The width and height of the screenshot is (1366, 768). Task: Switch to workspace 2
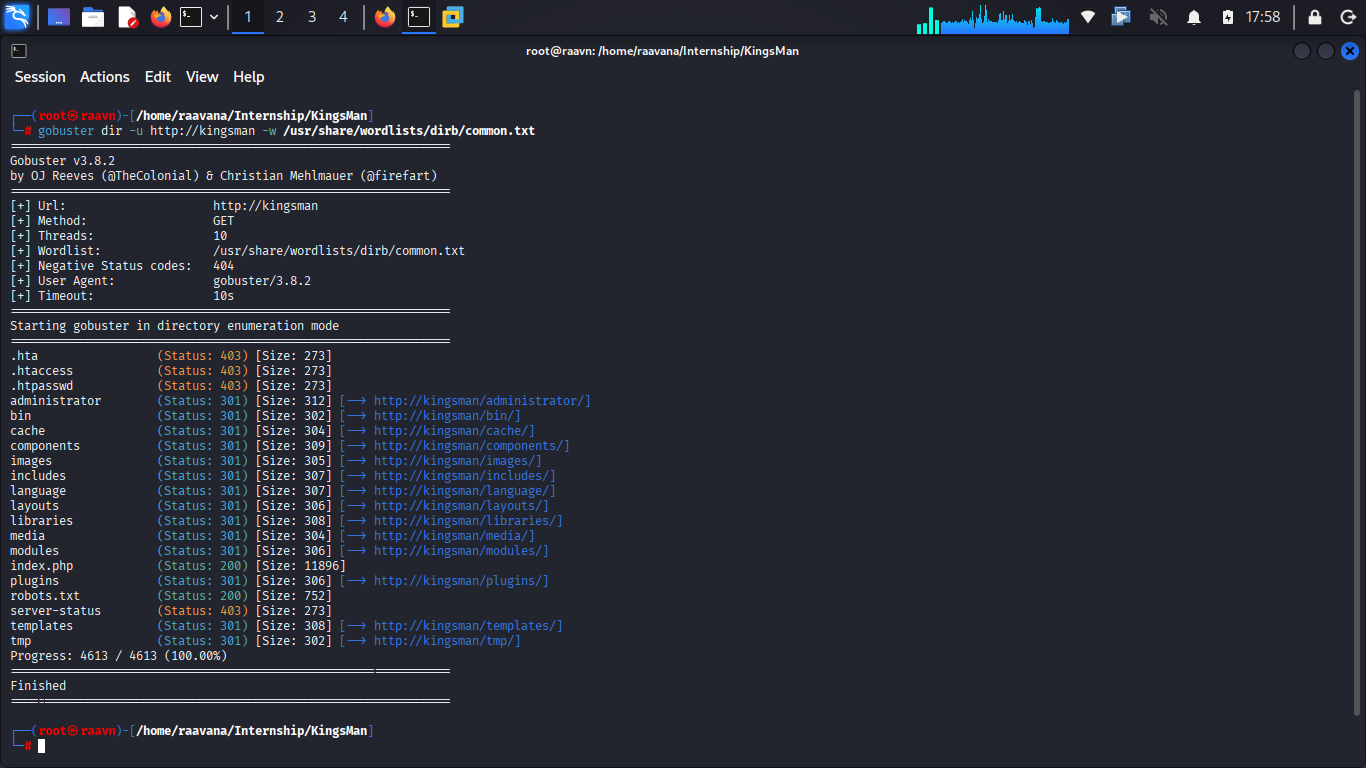point(280,17)
